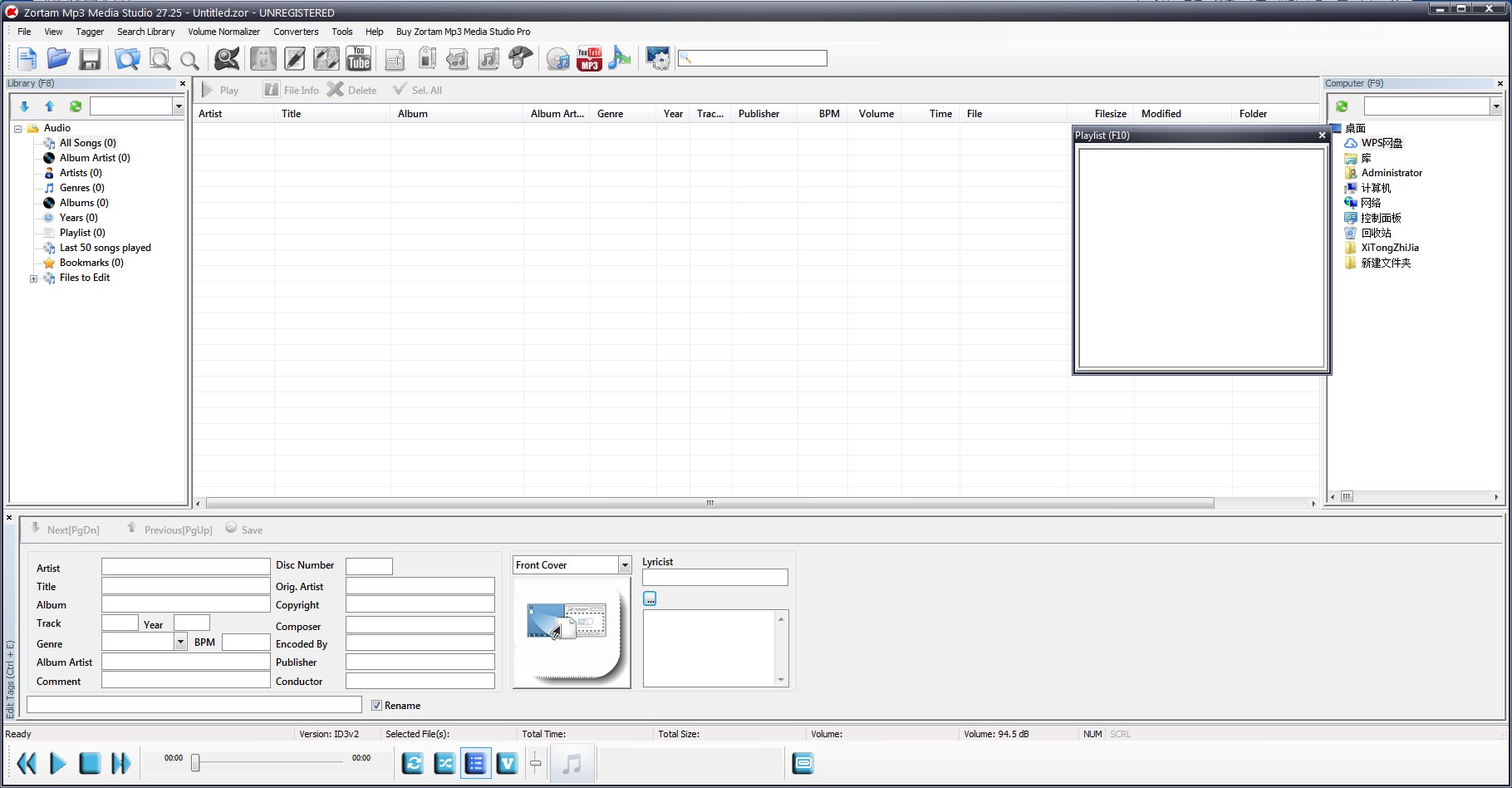Open the Tagger menu
The width and height of the screenshot is (1512, 788).
tap(90, 32)
